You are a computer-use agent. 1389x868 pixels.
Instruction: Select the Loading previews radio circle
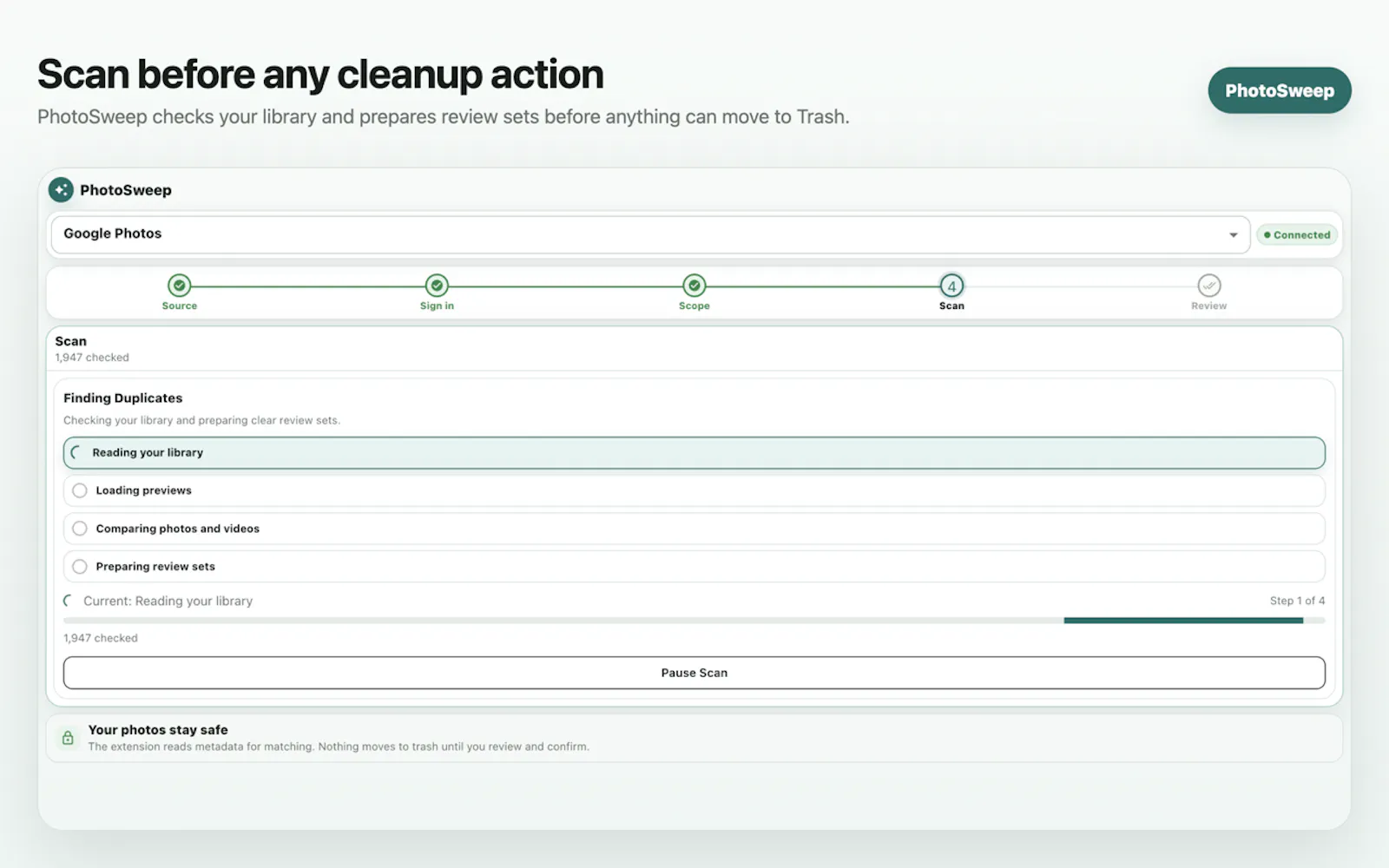(x=80, y=490)
